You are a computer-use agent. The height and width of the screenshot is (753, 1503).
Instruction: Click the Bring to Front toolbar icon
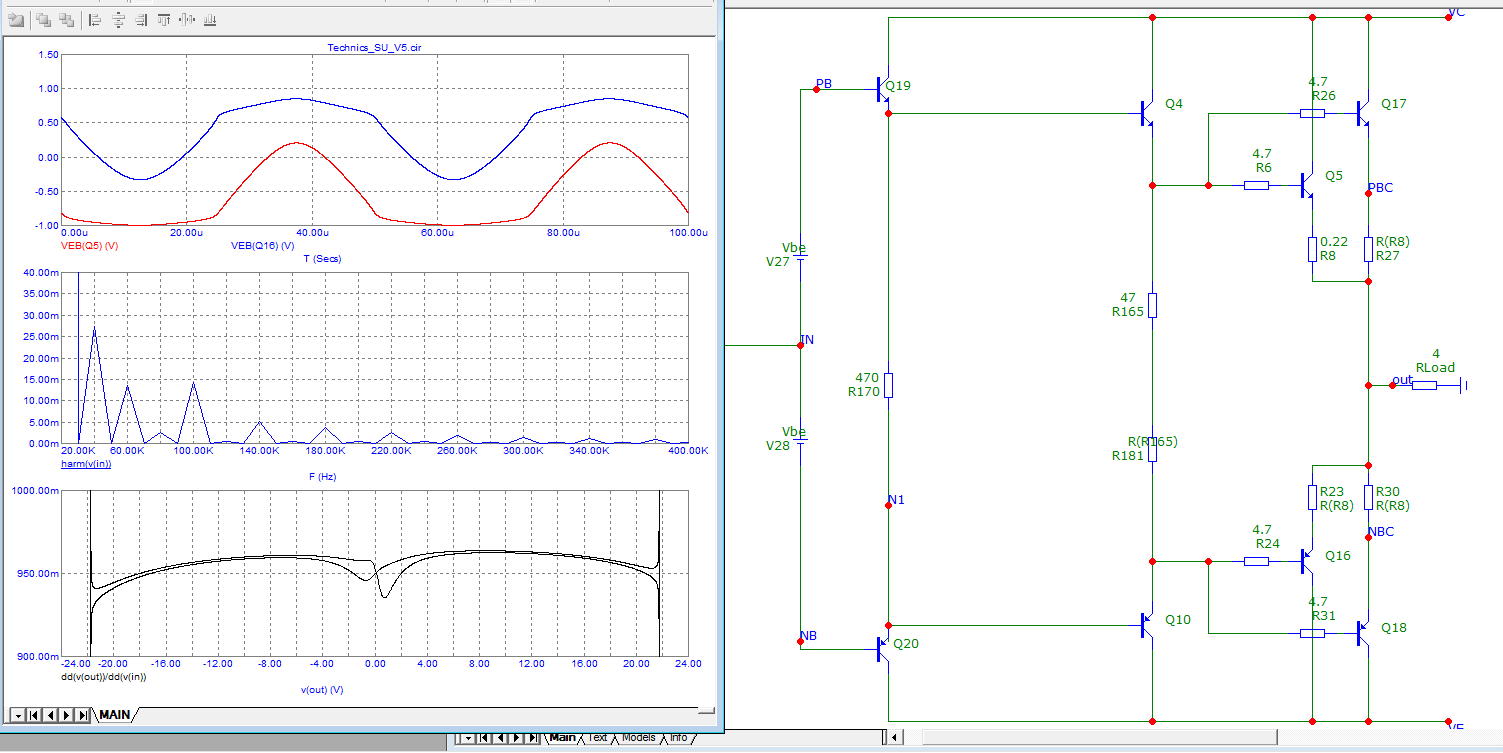[x=44, y=19]
